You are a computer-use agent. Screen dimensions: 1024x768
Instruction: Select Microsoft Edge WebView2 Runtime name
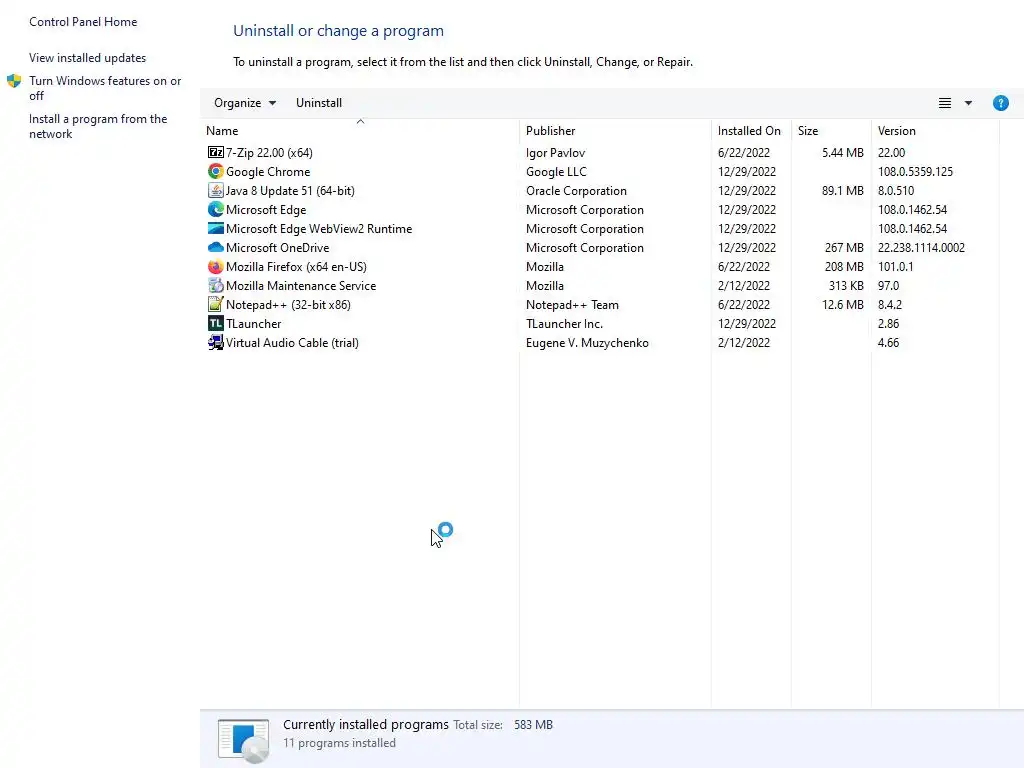click(319, 228)
